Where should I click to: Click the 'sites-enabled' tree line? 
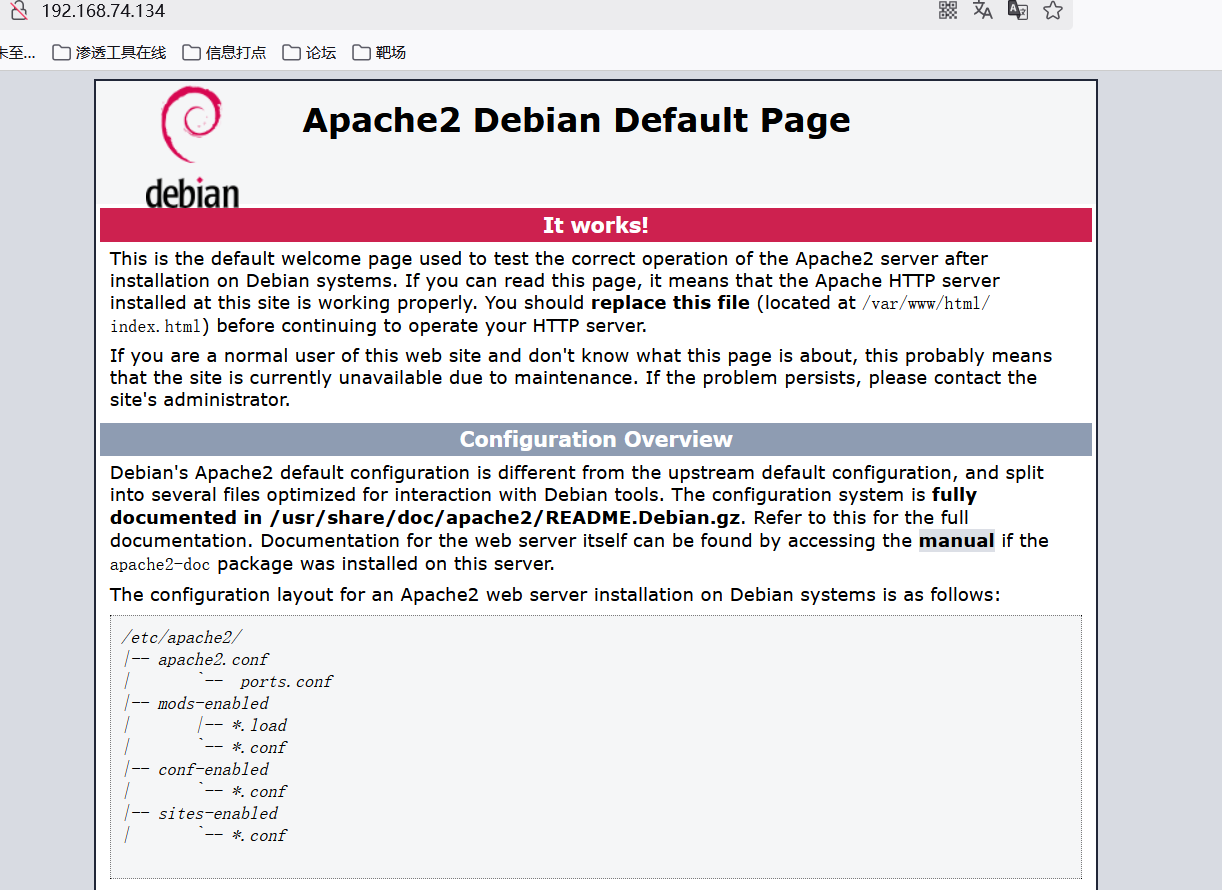218,813
